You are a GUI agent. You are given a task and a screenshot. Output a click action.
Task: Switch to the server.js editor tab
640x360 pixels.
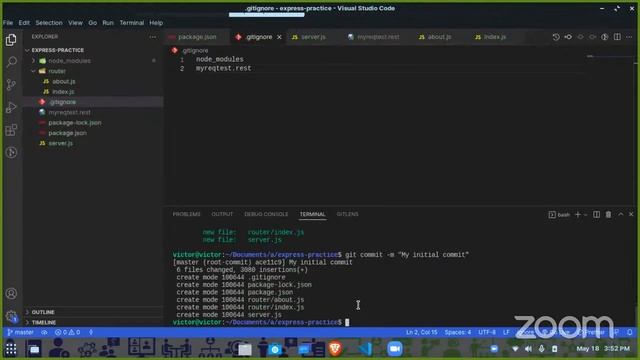[x=313, y=37]
